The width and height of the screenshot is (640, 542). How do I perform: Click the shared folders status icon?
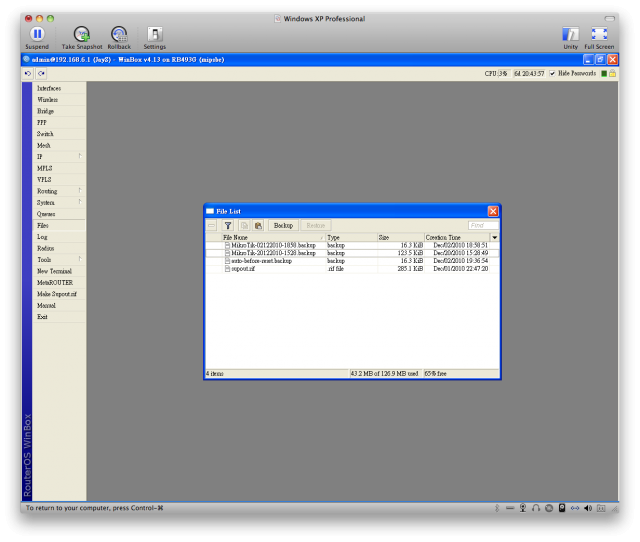pyautogui.click(x=601, y=508)
